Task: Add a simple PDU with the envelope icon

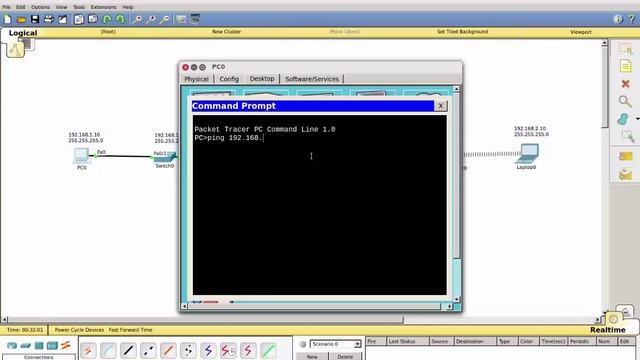Action: click(x=626, y=156)
